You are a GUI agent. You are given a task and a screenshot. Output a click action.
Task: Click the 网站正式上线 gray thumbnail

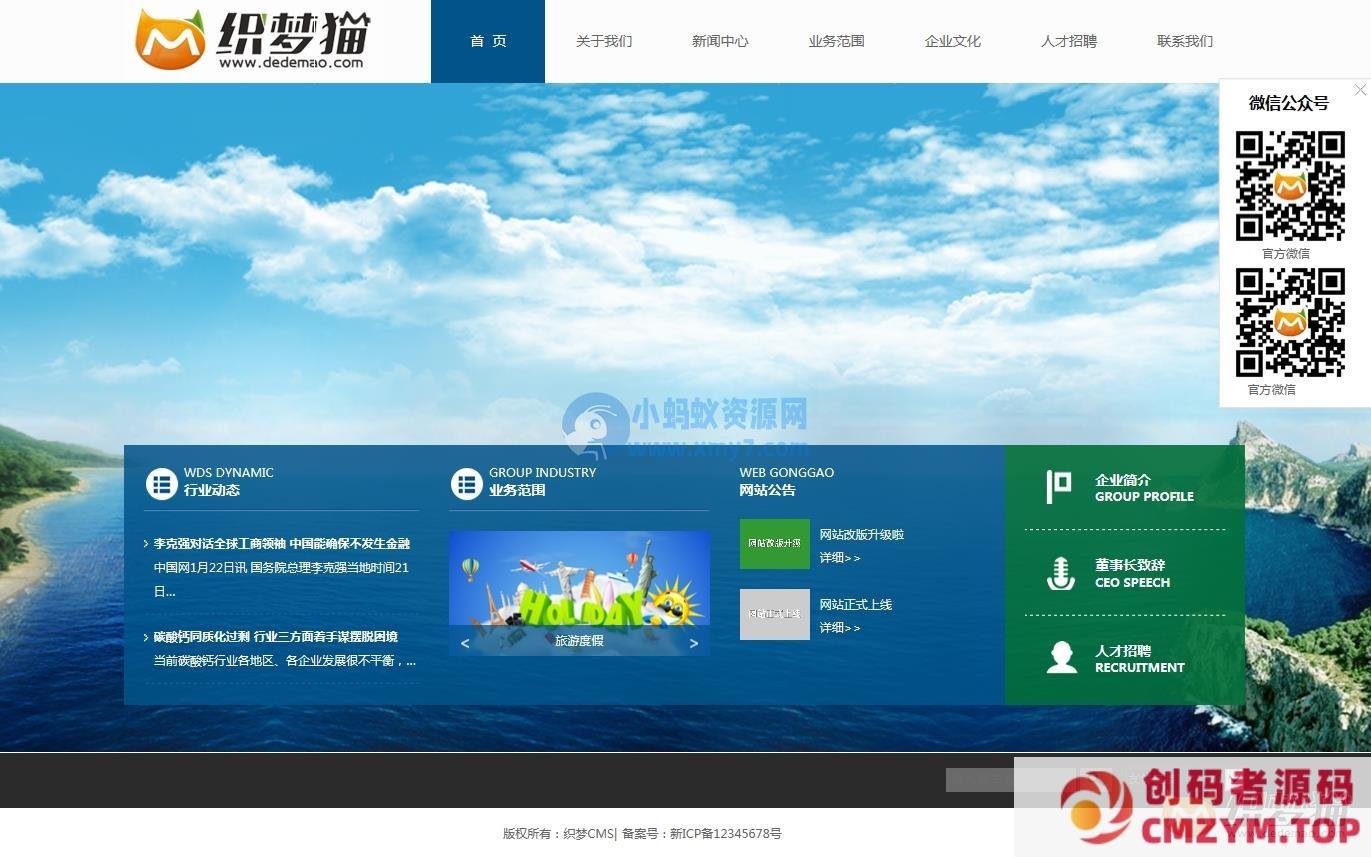[774, 614]
